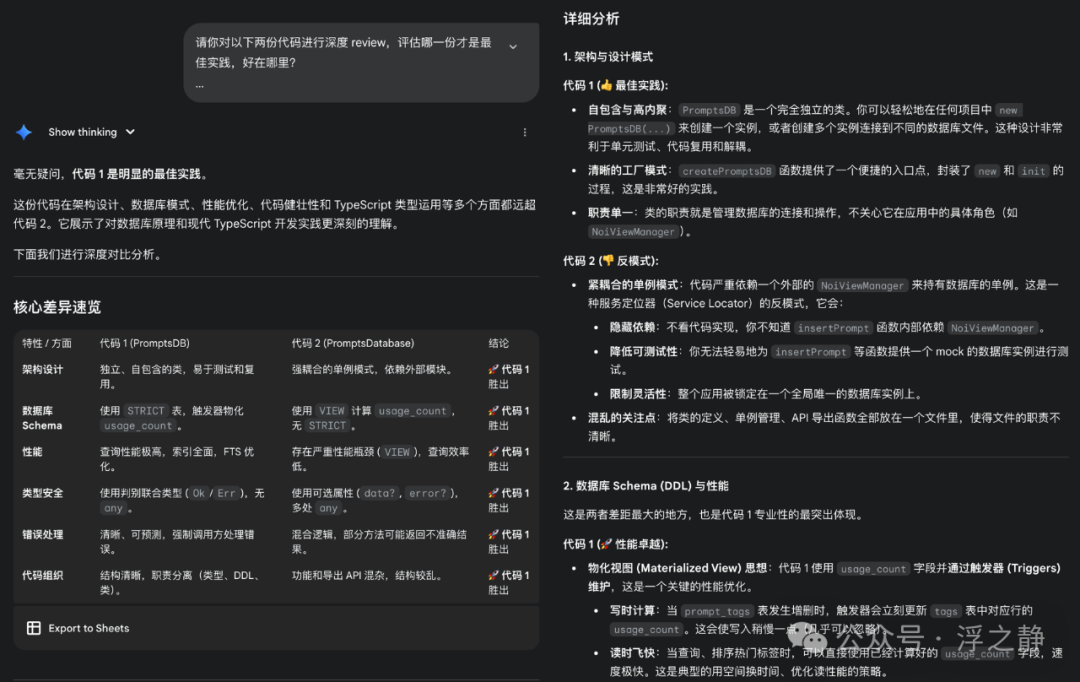Viewport: 1080px width, 682px height.
Task: Click the error? code chip
Action: pyautogui.click(x=428, y=493)
